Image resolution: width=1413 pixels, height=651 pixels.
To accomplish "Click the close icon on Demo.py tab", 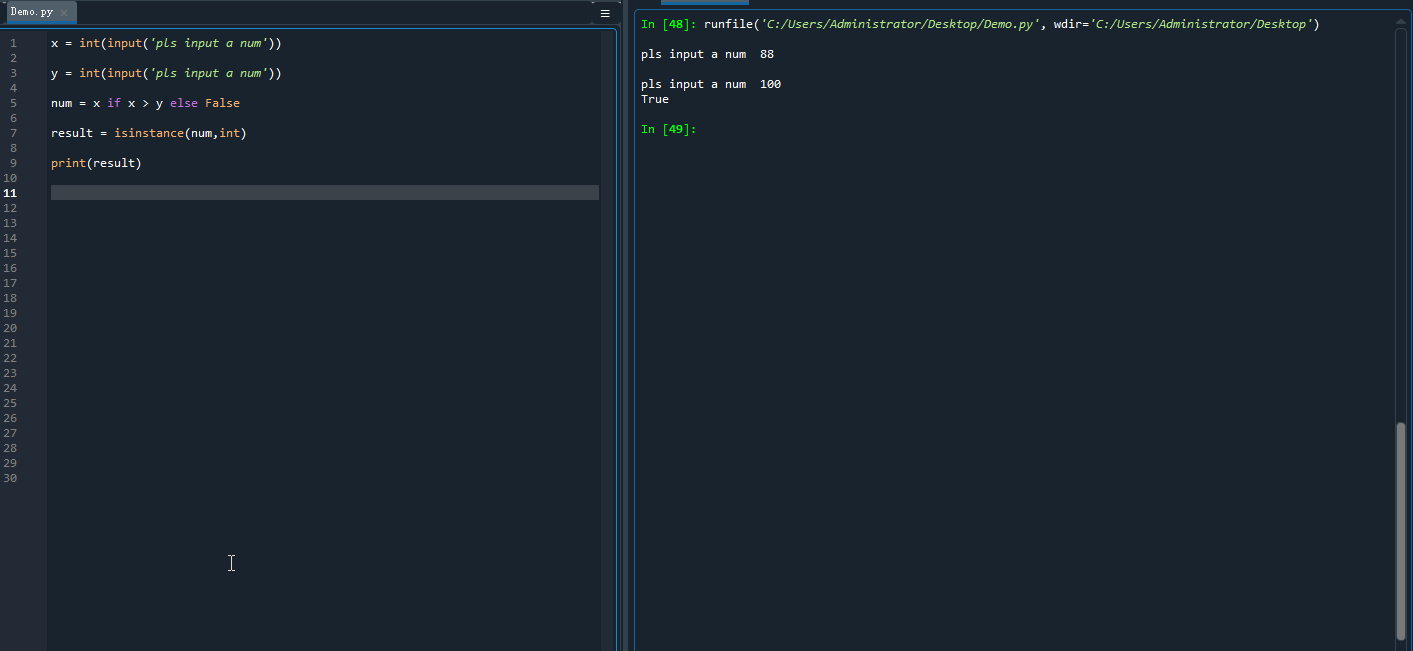I will (x=64, y=13).
